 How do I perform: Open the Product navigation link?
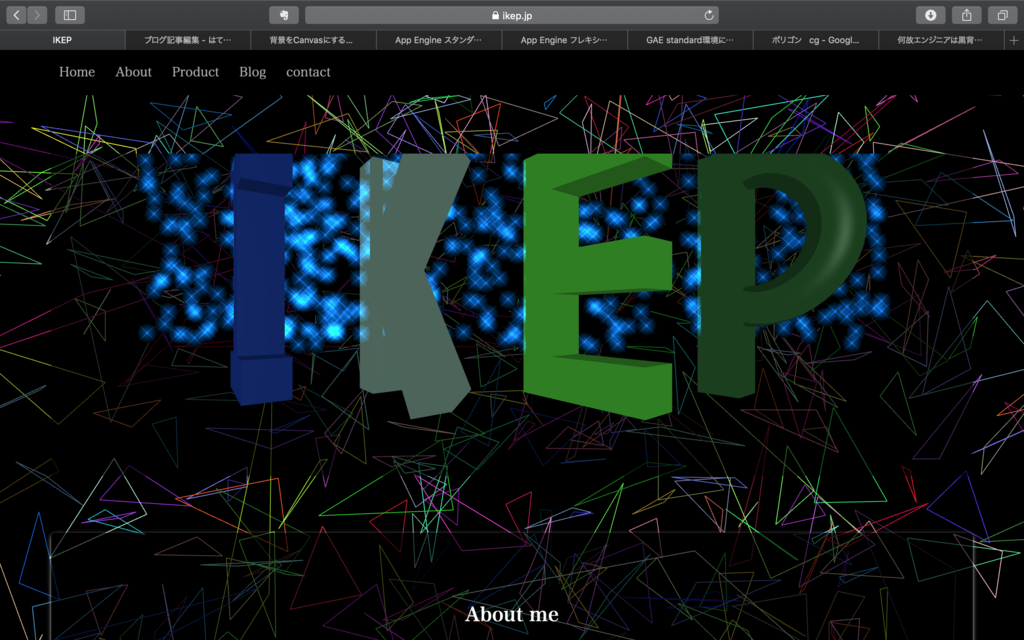[x=195, y=72]
